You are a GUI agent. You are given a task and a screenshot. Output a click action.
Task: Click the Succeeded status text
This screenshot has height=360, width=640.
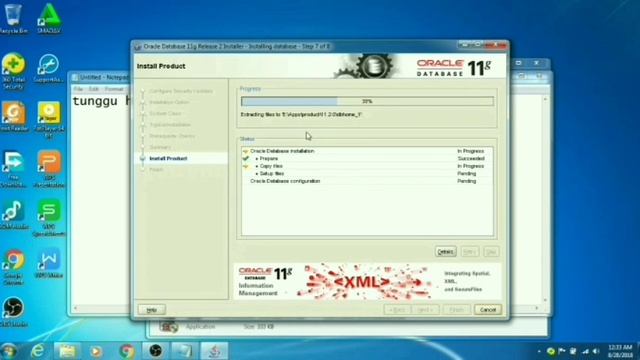point(471,158)
